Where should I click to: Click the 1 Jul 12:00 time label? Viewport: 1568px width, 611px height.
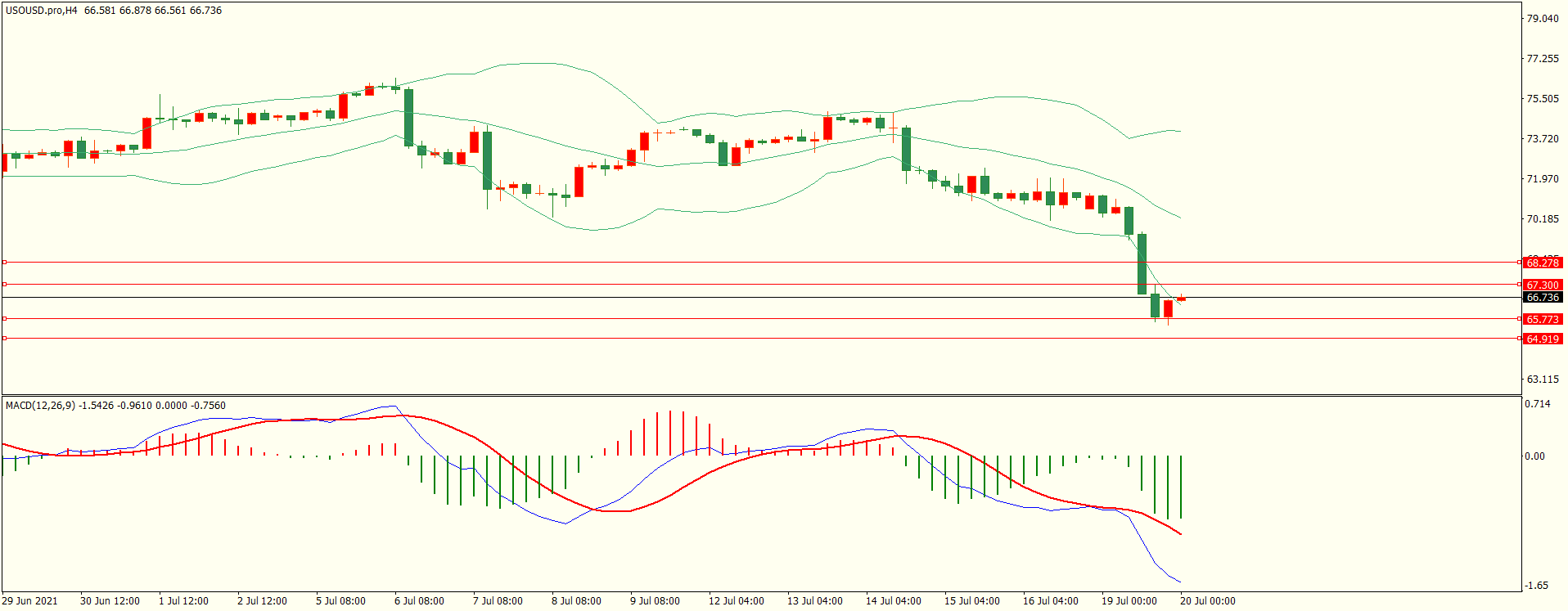pos(183,601)
